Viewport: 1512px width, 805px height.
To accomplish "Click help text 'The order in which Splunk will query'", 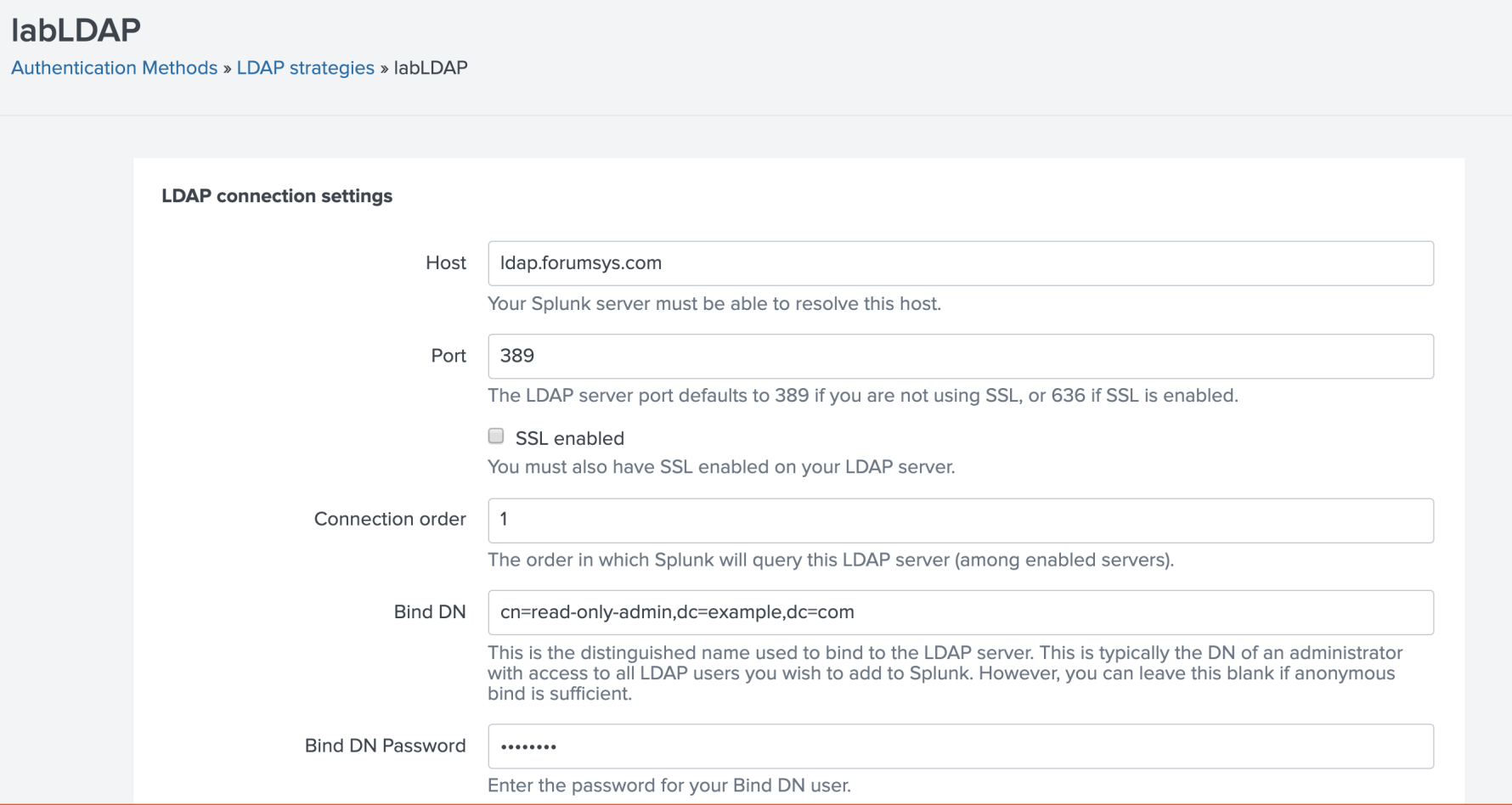I will [831, 560].
